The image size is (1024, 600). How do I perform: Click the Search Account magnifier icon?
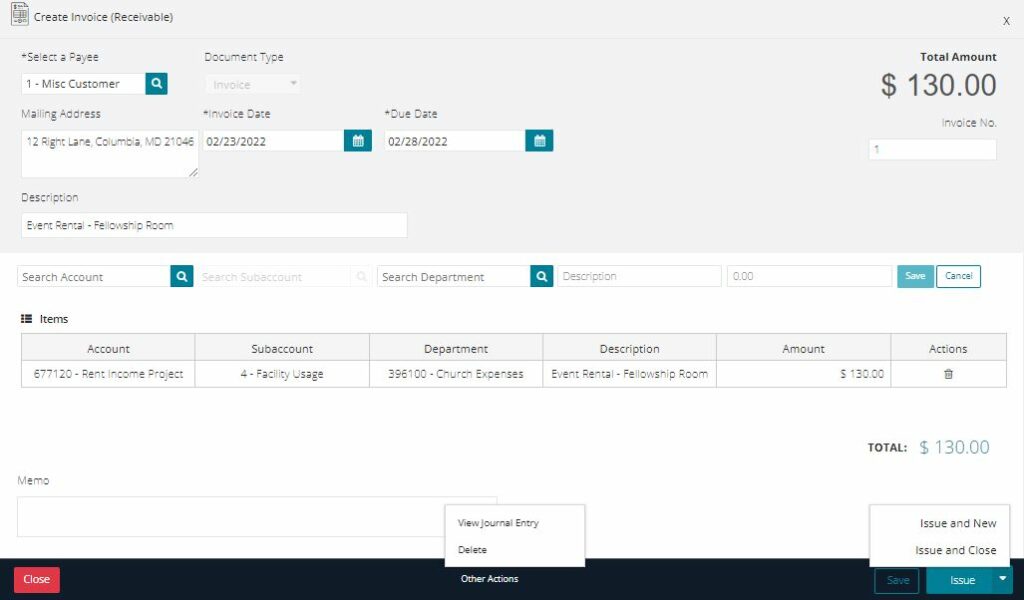(x=182, y=276)
